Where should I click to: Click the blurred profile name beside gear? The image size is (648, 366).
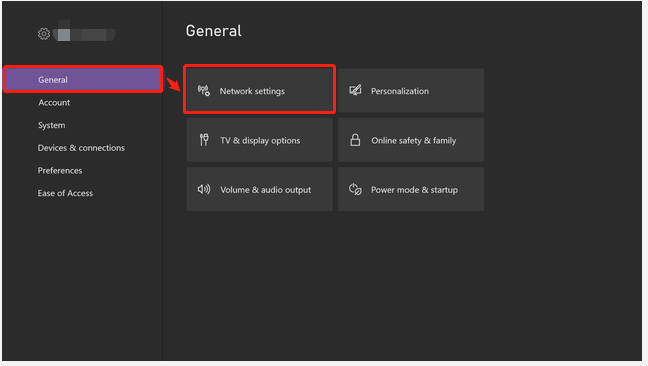[85, 33]
